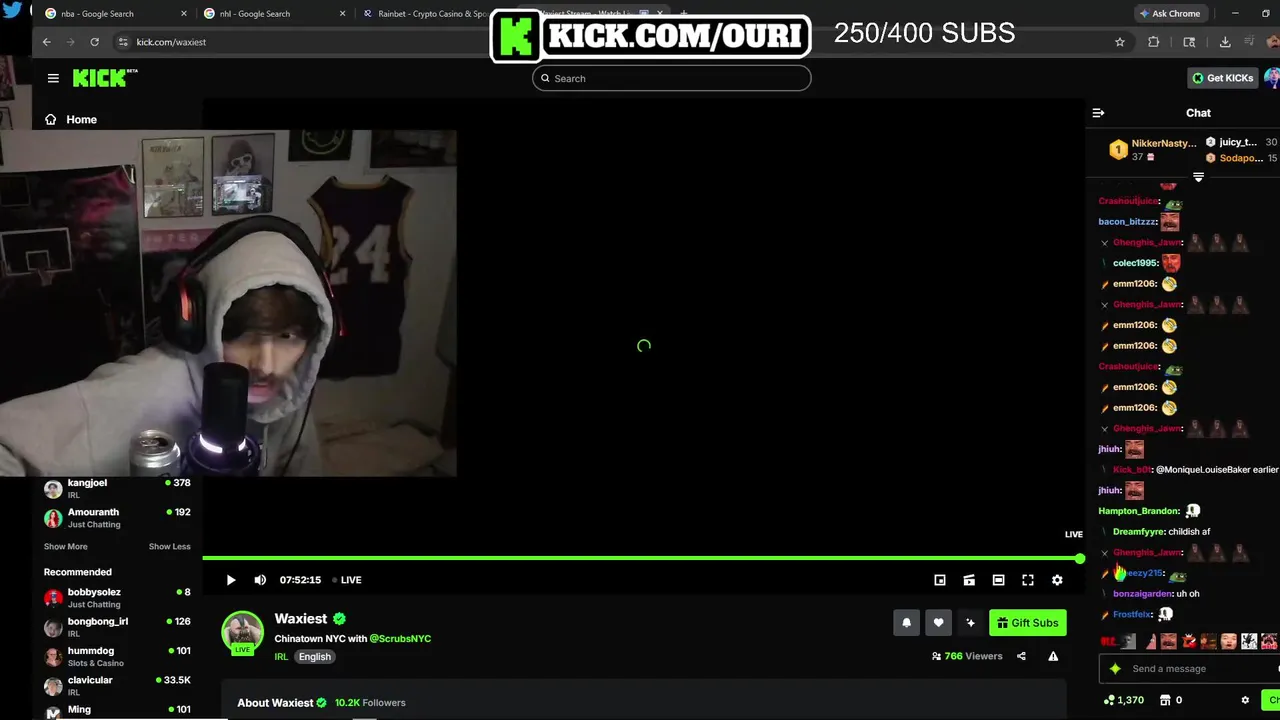Open Waxiest channel avatar
Viewport: 1280px width, 720px height.
pos(242,632)
